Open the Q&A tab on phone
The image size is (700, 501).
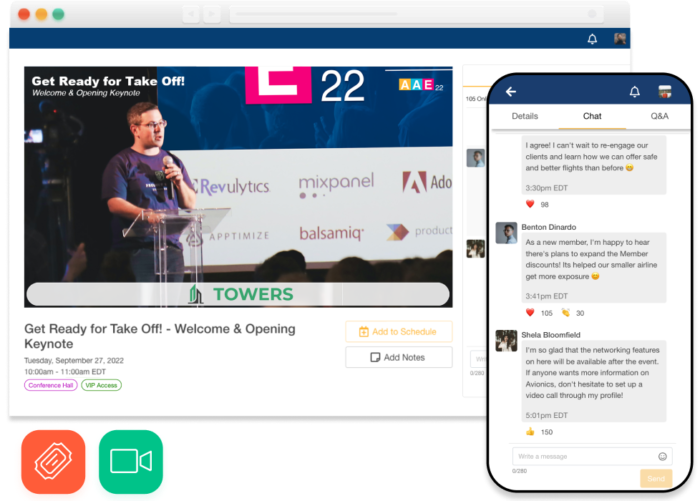coord(659,116)
